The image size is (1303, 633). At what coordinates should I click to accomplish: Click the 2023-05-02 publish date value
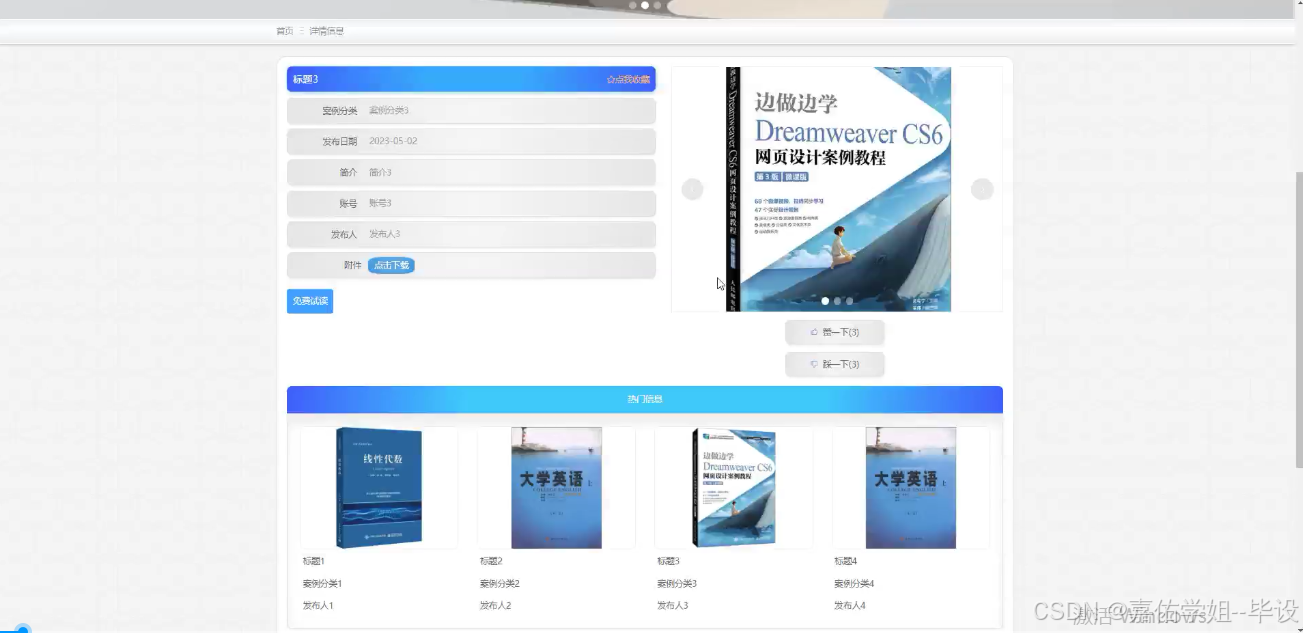(x=393, y=141)
